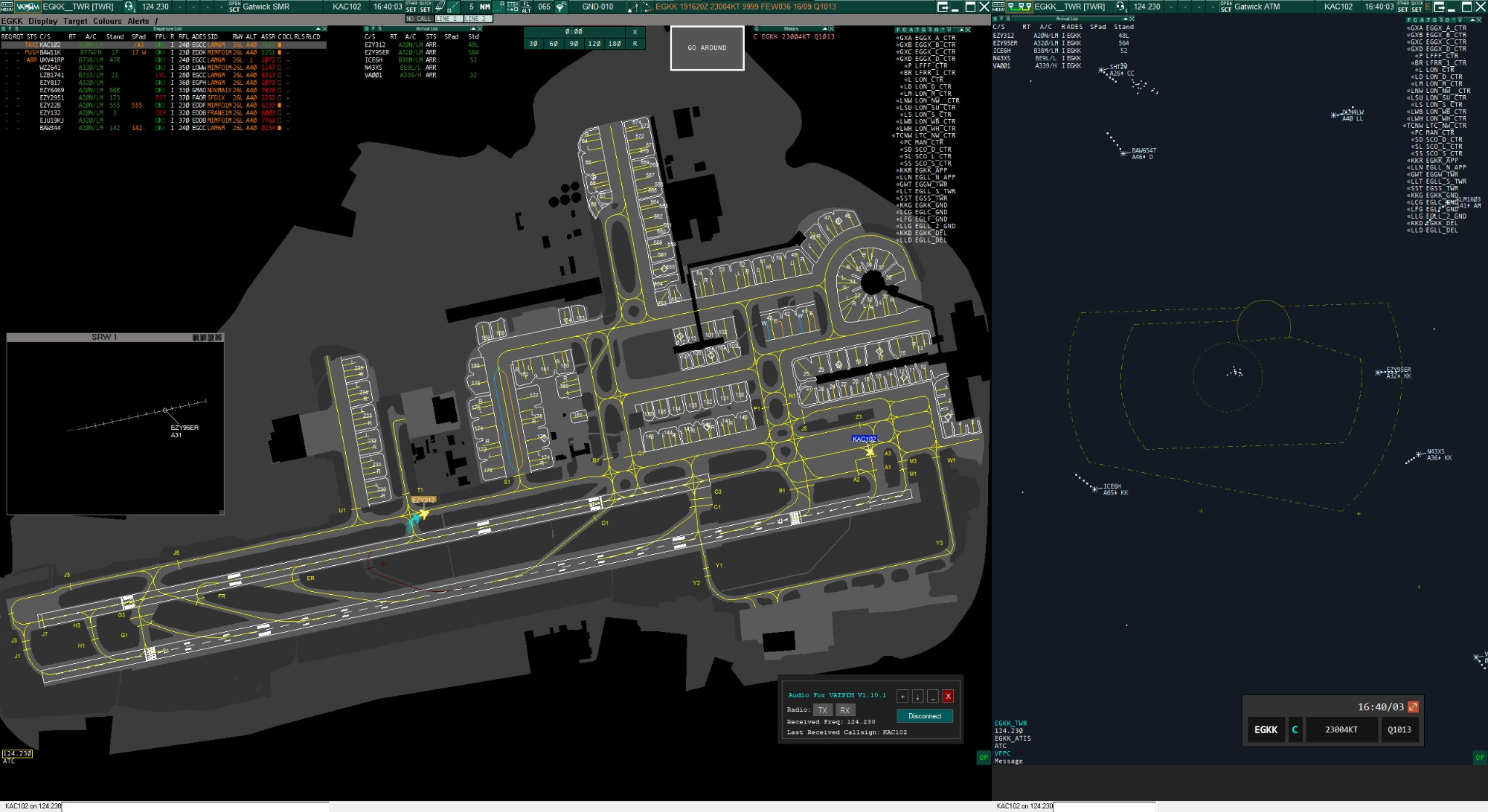Collapse the Arrival List in SMR window
1488x812 pixels.
pos(473,29)
